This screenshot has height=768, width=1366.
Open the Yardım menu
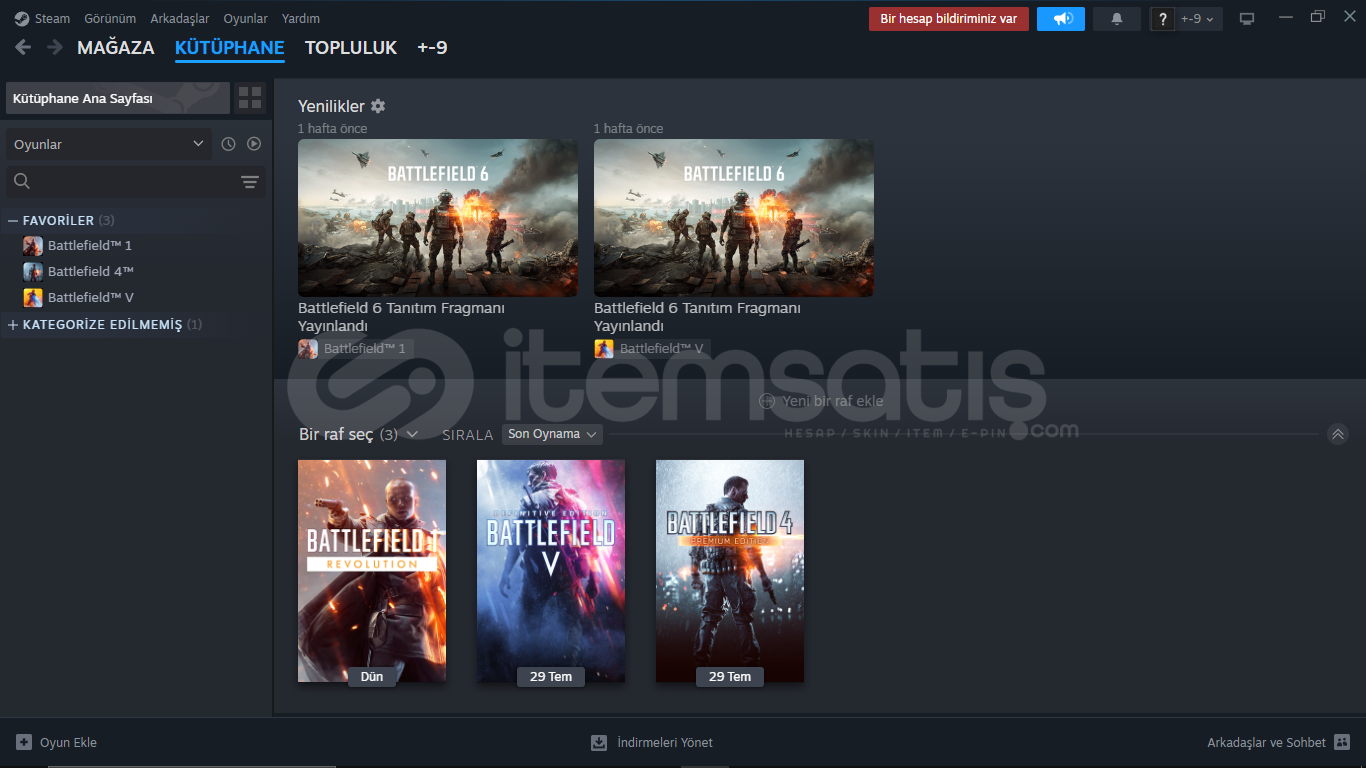click(301, 18)
